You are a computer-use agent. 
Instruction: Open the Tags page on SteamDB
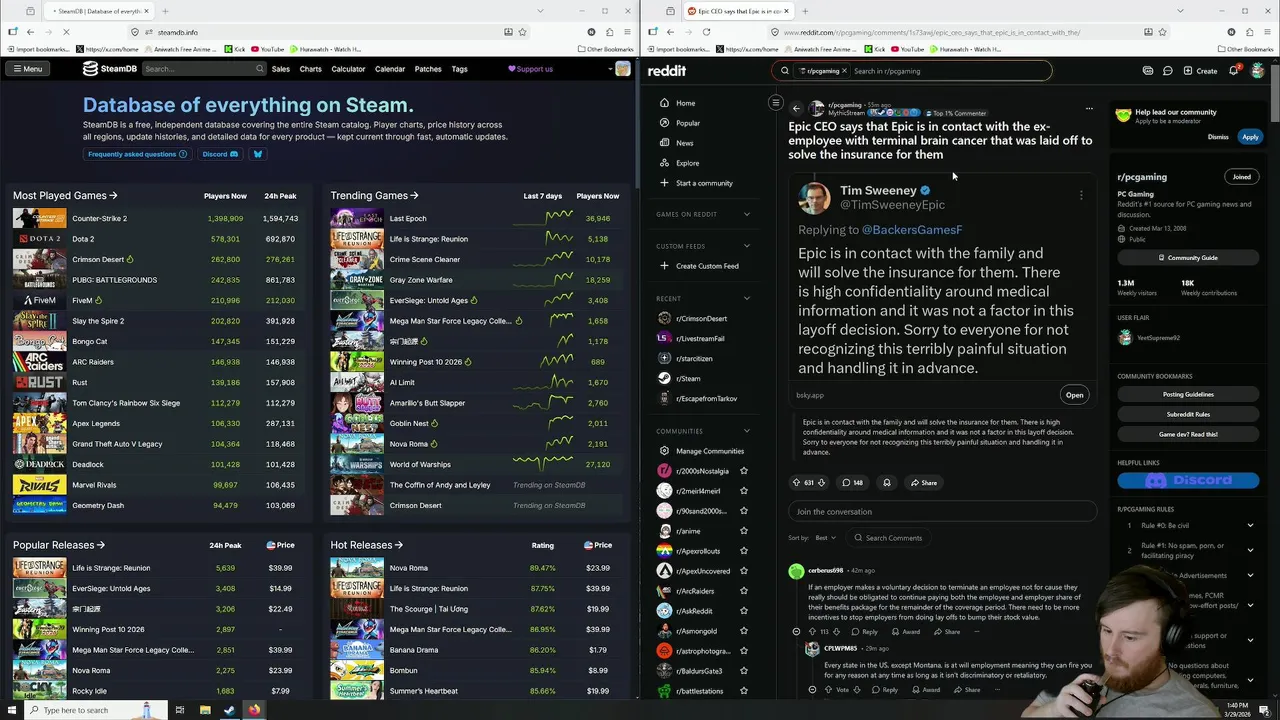[459, 69]
